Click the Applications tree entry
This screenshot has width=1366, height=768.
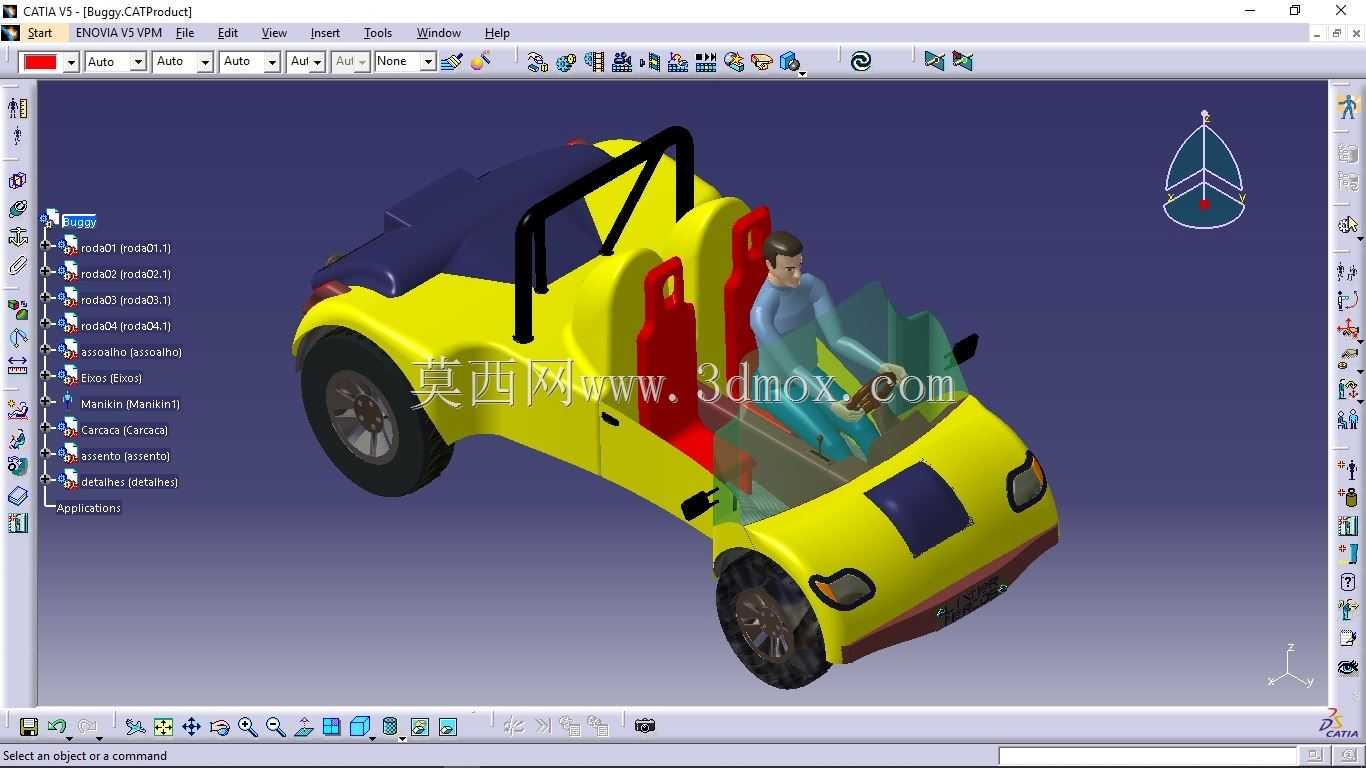click(88, 508)
